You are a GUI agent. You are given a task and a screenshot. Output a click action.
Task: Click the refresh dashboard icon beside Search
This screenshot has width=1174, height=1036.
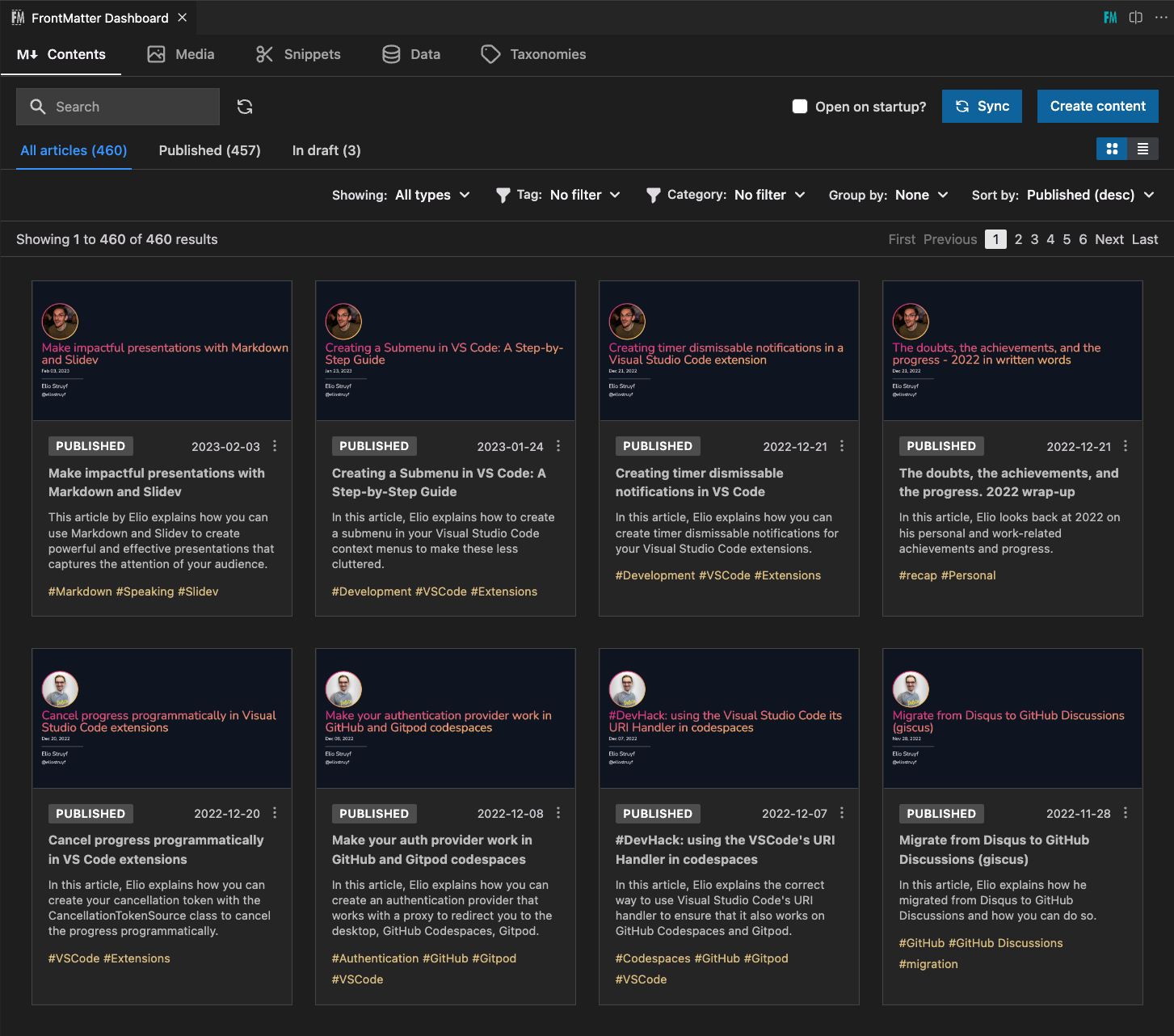[x=245, y=107]
